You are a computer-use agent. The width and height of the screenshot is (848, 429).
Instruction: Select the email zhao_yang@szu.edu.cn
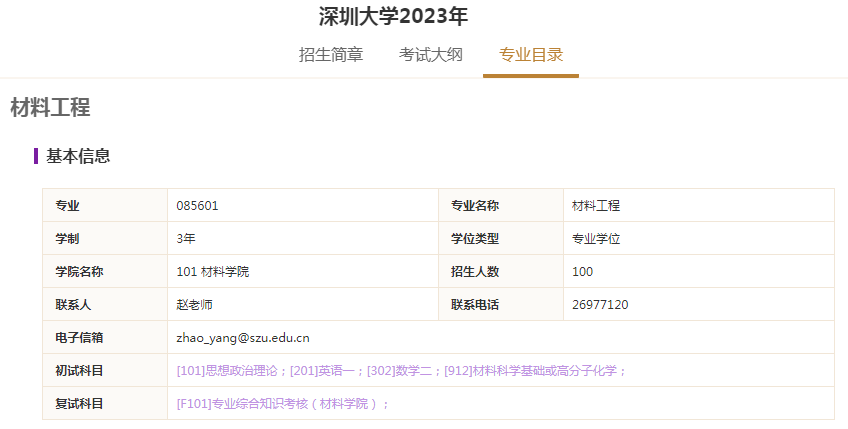tap(243, 338)
